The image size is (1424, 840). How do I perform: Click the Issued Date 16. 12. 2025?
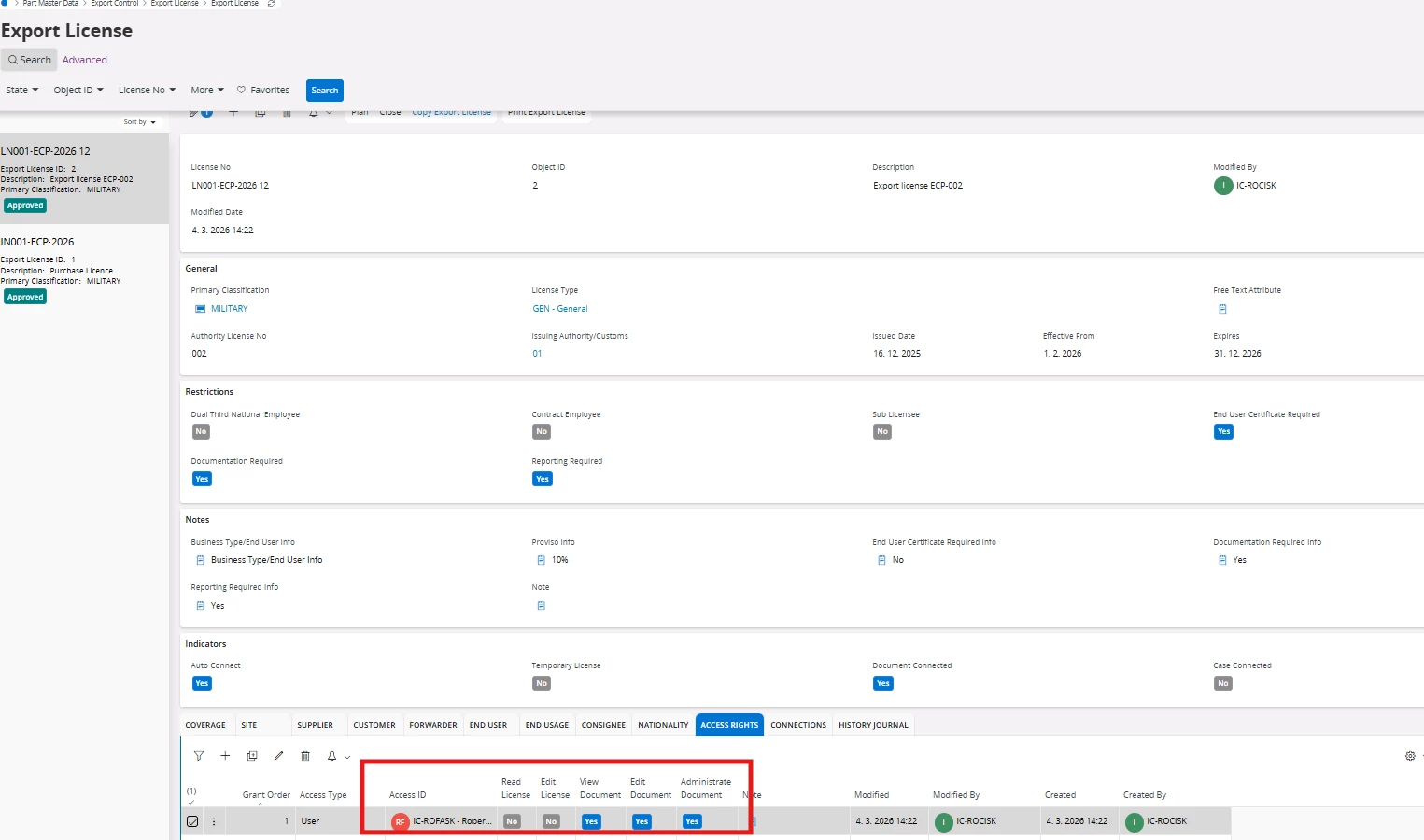point(896,354)
